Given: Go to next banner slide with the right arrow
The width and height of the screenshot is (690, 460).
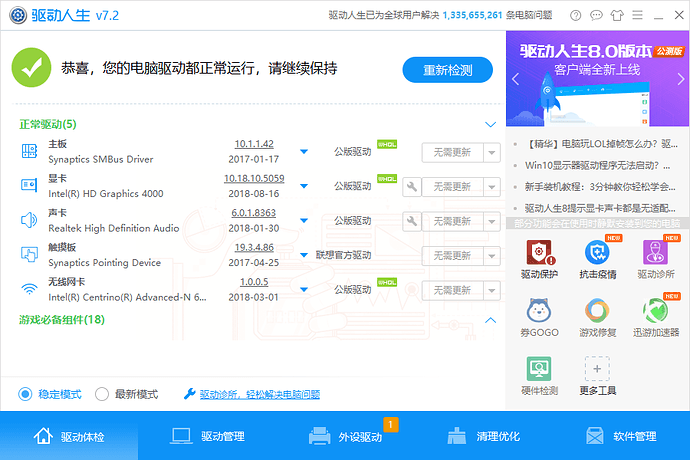Looking at the screenshot, I should tap(680, 79).
